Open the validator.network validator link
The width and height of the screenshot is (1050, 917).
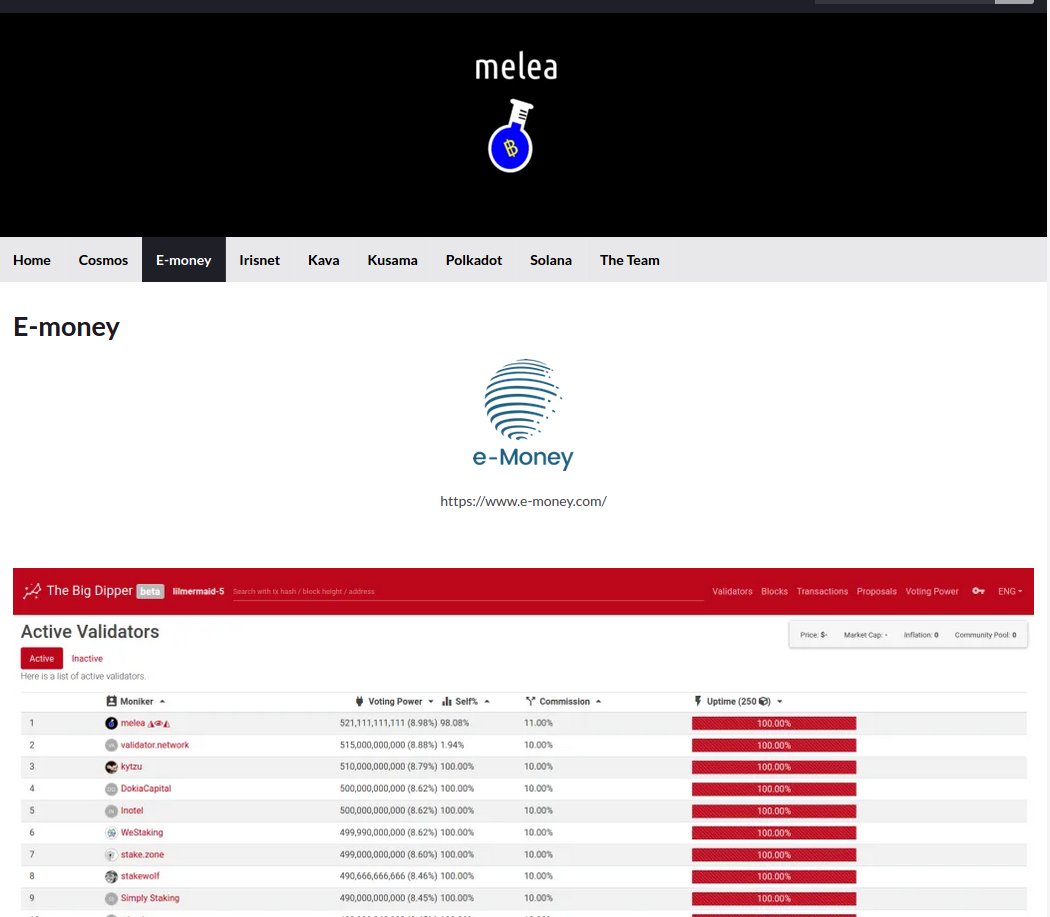pyautogui.click(x=155, y=745)
